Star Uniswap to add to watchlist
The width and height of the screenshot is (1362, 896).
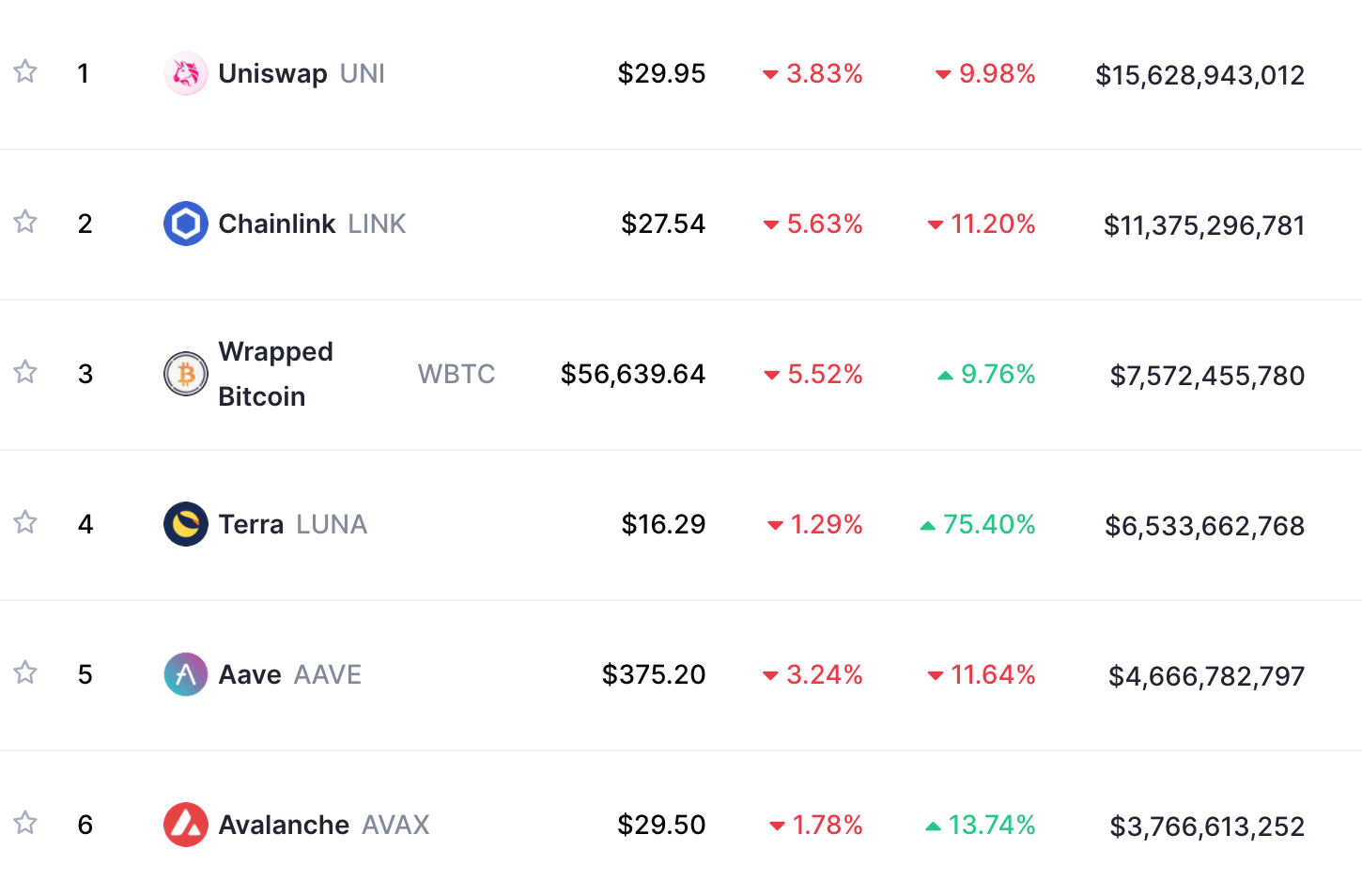click(x=25, y=71)
